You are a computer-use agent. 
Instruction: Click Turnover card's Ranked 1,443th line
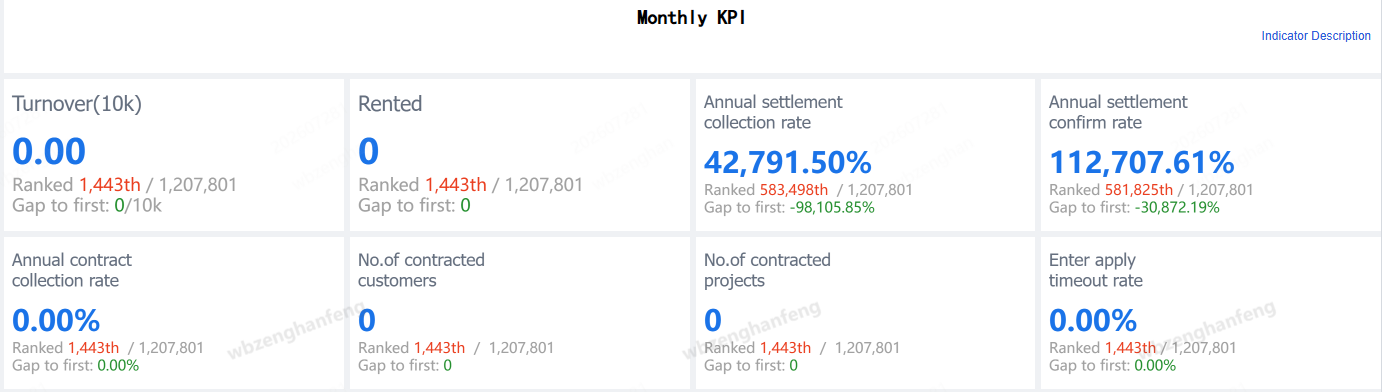coord(124,185)
